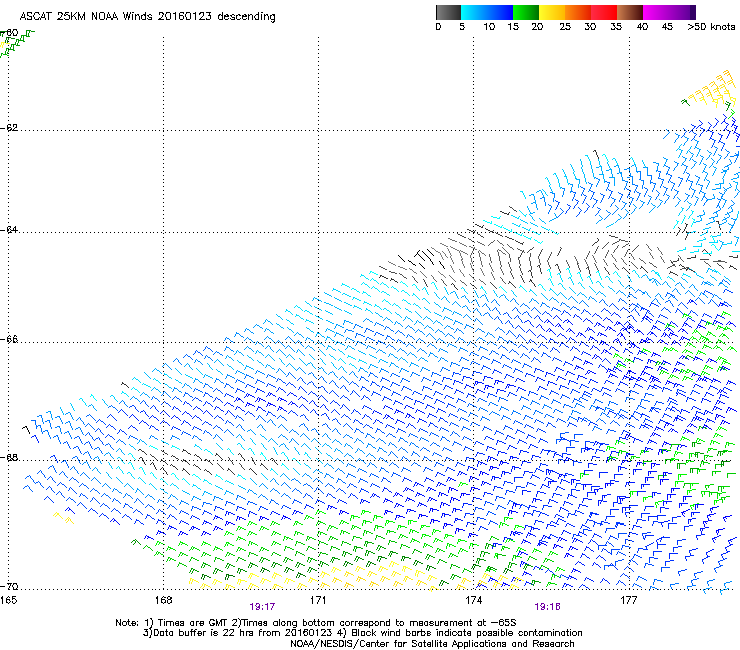This screenshot has width=740, height=650.
Task: Click the latitude label '-62'
Action: 9,128
